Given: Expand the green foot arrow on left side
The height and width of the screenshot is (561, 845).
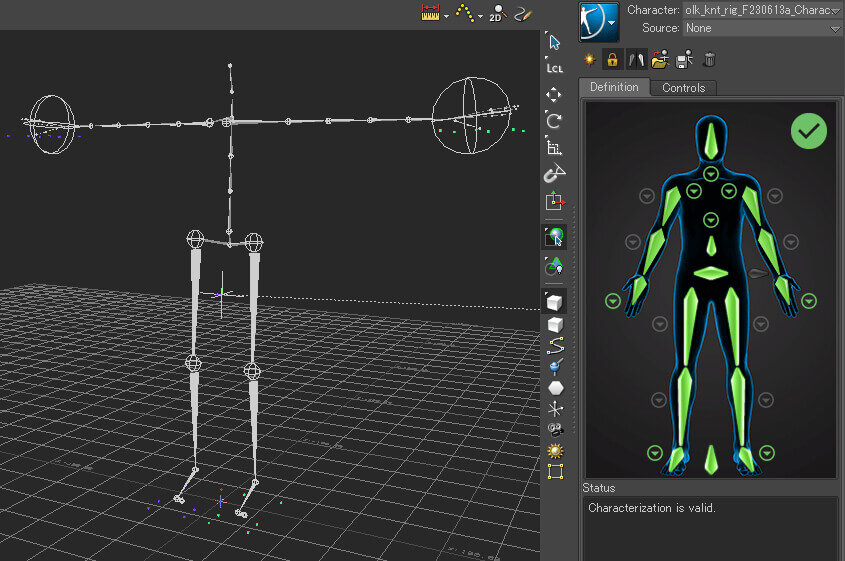Looking at the screenshot, I should [x=655, y=453].
